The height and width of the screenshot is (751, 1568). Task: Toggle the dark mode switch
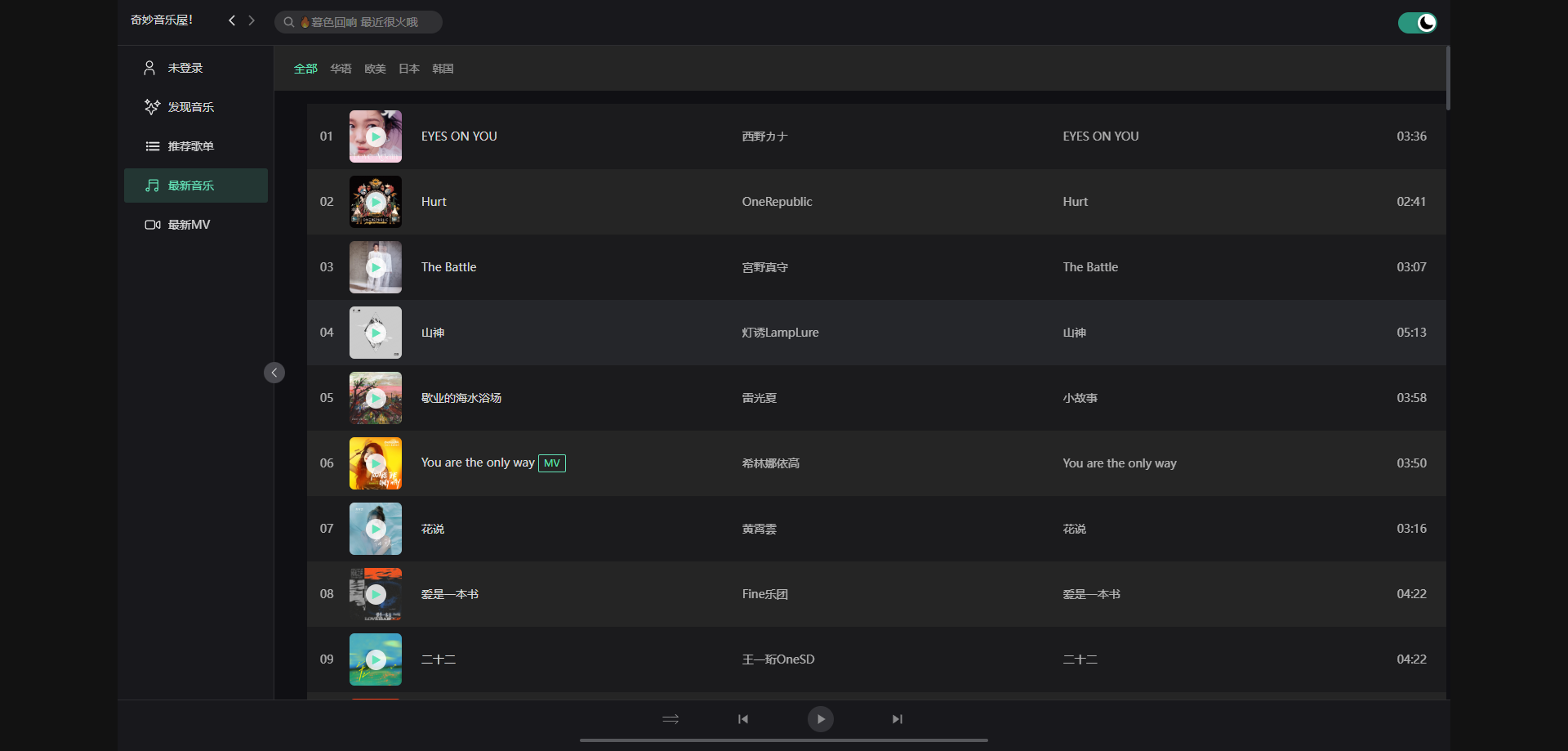1417,23
